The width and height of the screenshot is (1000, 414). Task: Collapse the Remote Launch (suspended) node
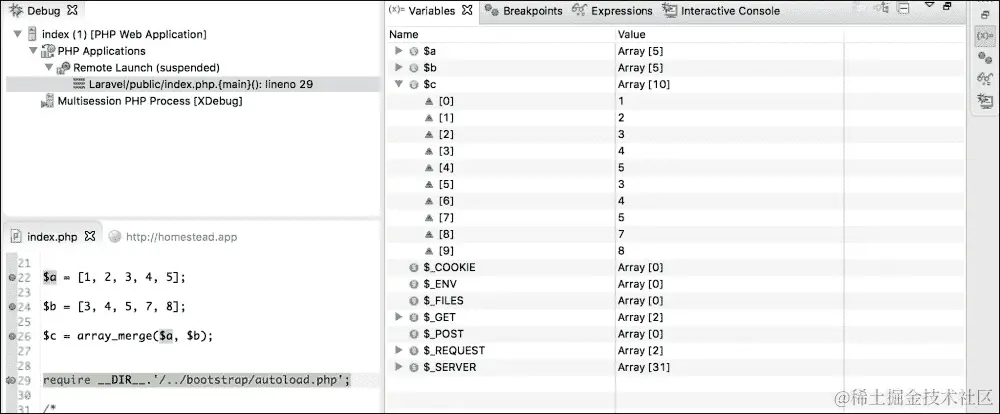tap(48, 67)
